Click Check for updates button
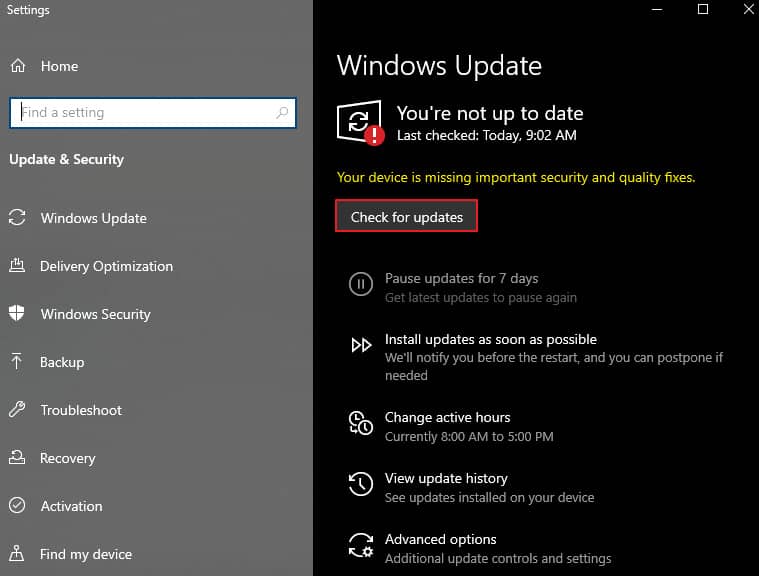This screenshot has width=759, height=576. pos(407,216)
